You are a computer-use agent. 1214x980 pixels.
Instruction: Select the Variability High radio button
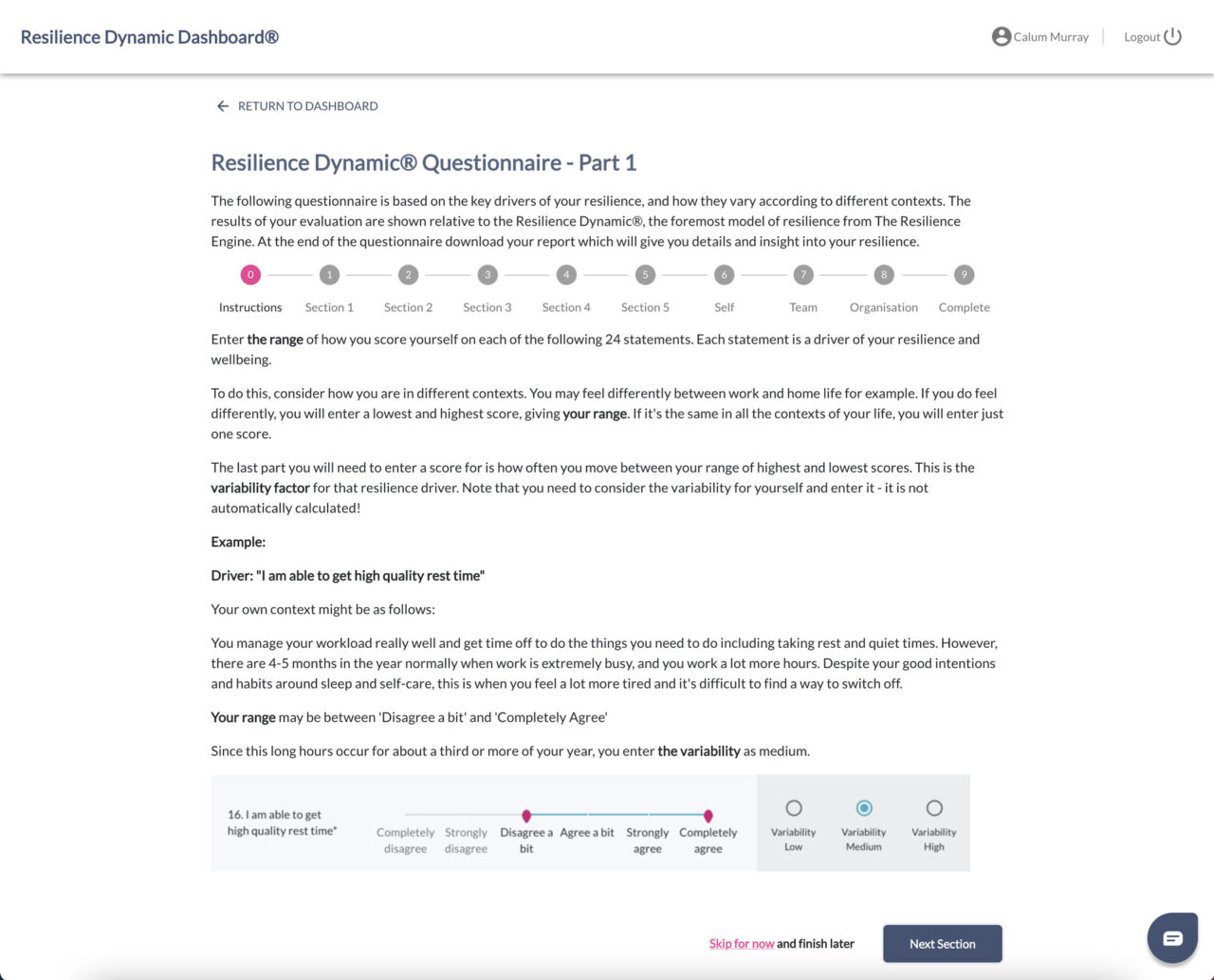[933, 808]
